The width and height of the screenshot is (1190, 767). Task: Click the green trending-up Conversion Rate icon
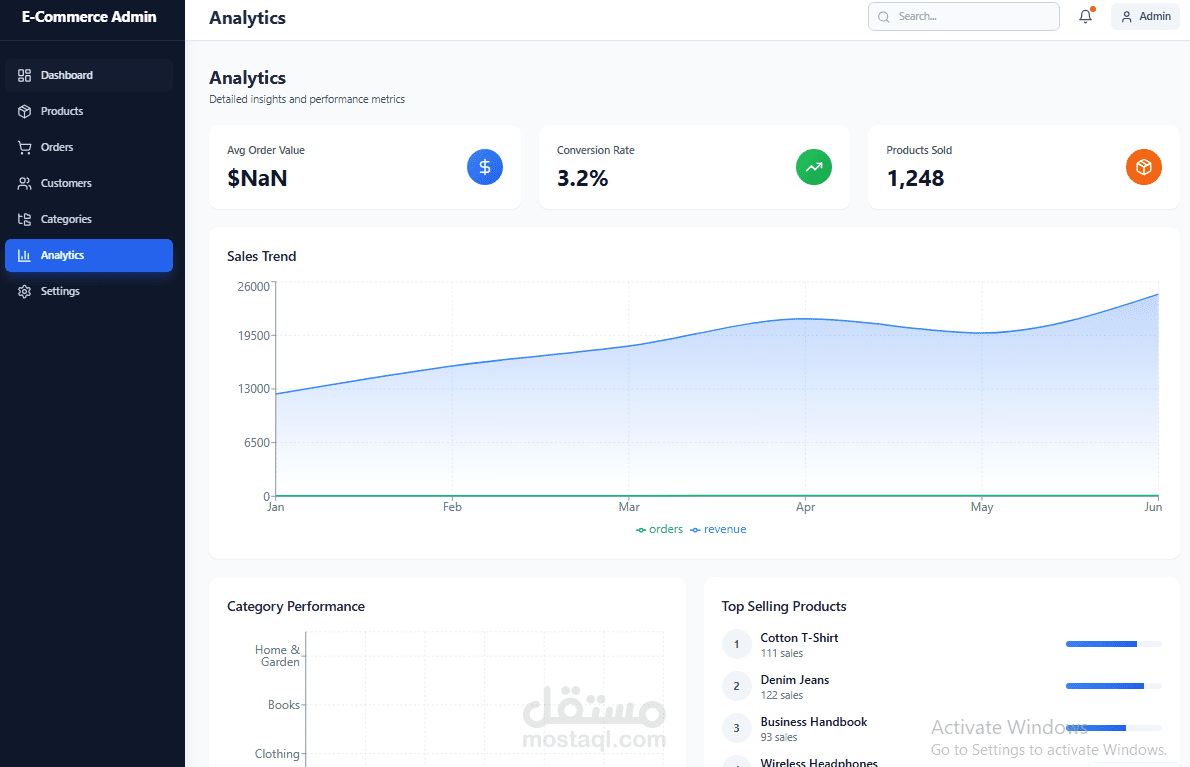click(x=814, y=167)
